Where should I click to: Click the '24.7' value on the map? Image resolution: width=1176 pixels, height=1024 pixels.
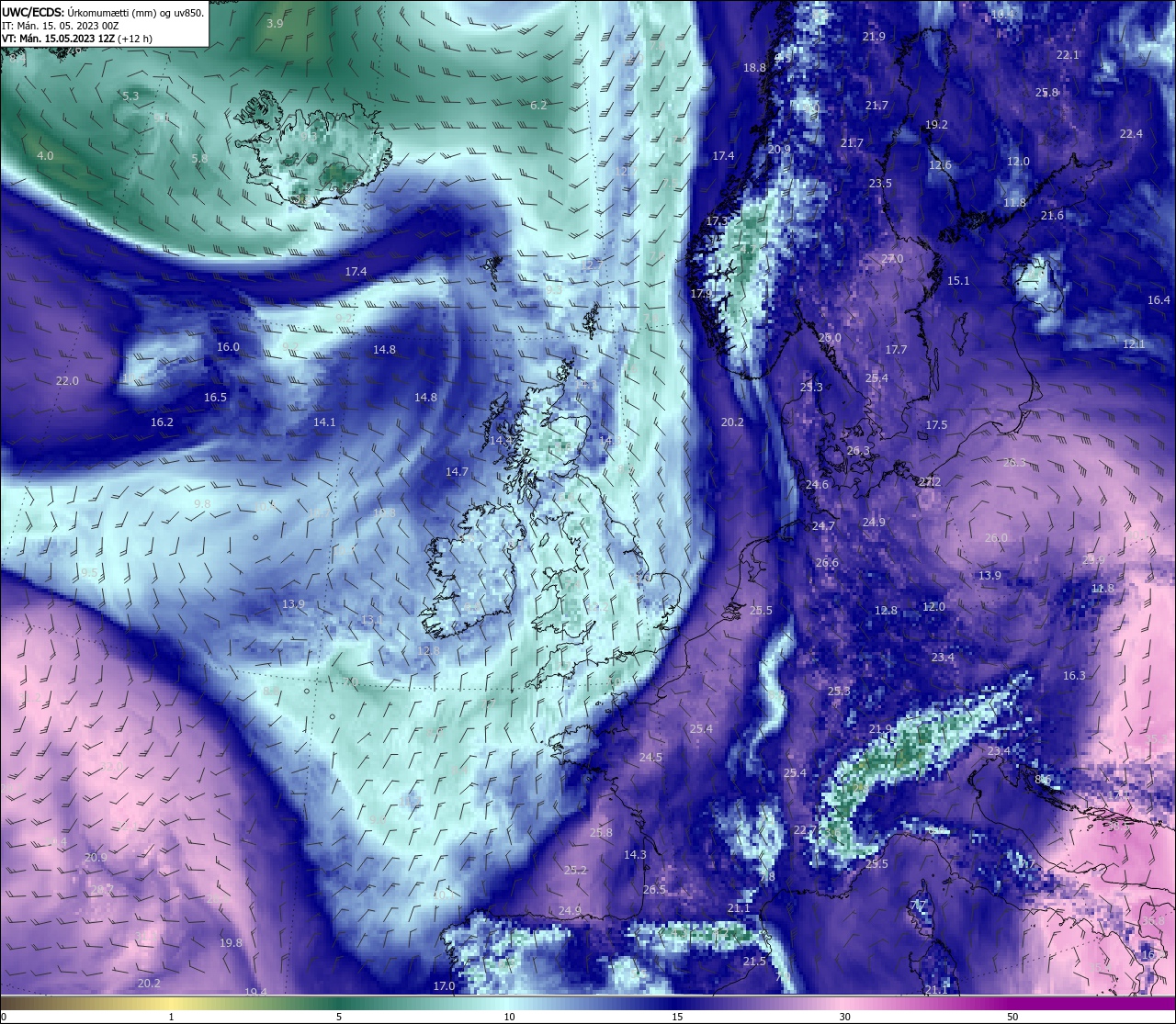tap(823, 526)
